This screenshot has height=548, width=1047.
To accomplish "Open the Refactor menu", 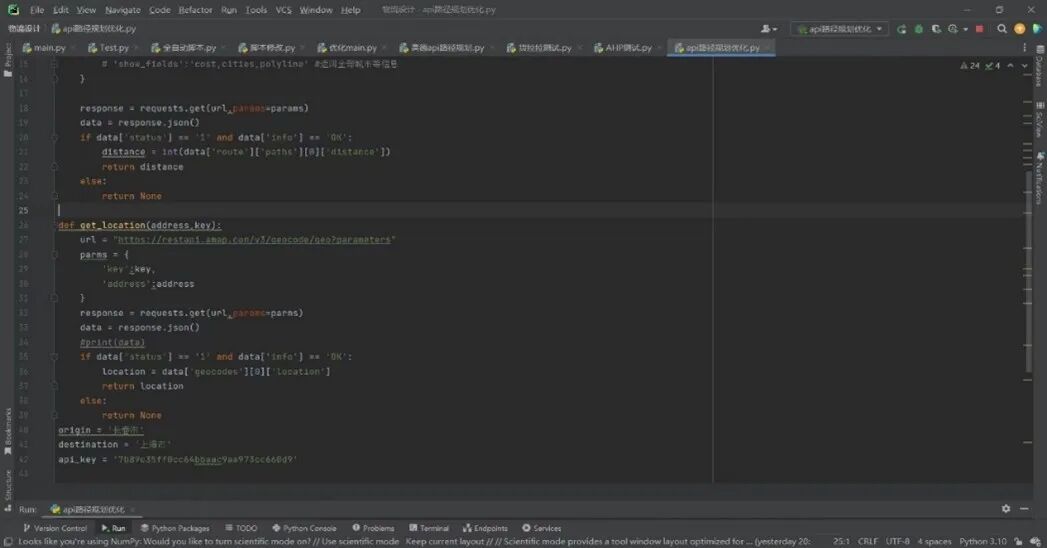I will 195,10.
